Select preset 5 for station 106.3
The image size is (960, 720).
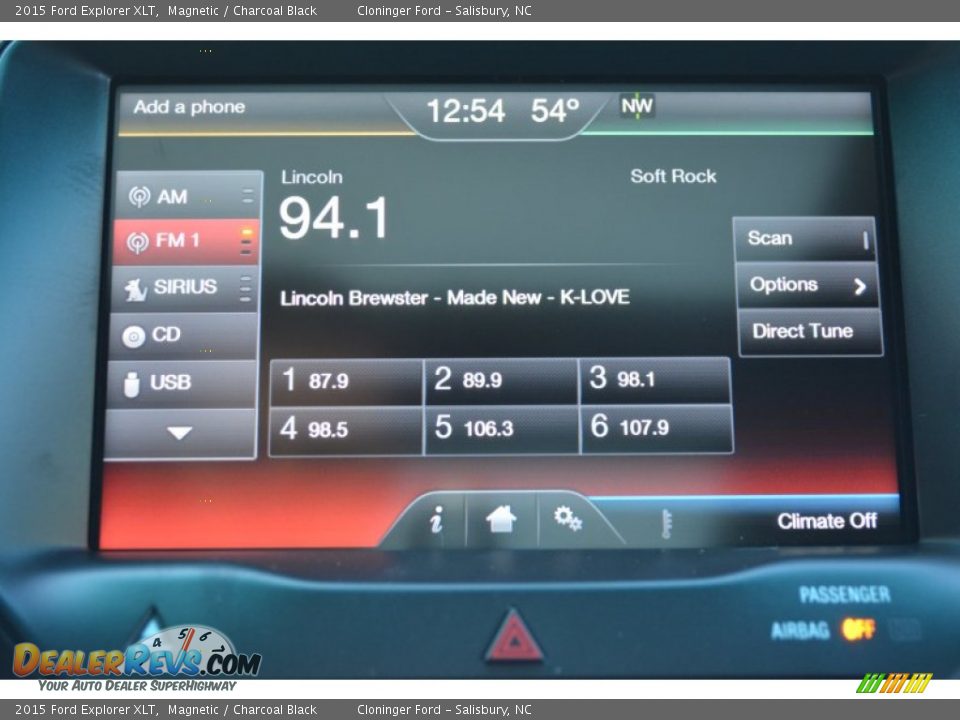pos(501,429)
